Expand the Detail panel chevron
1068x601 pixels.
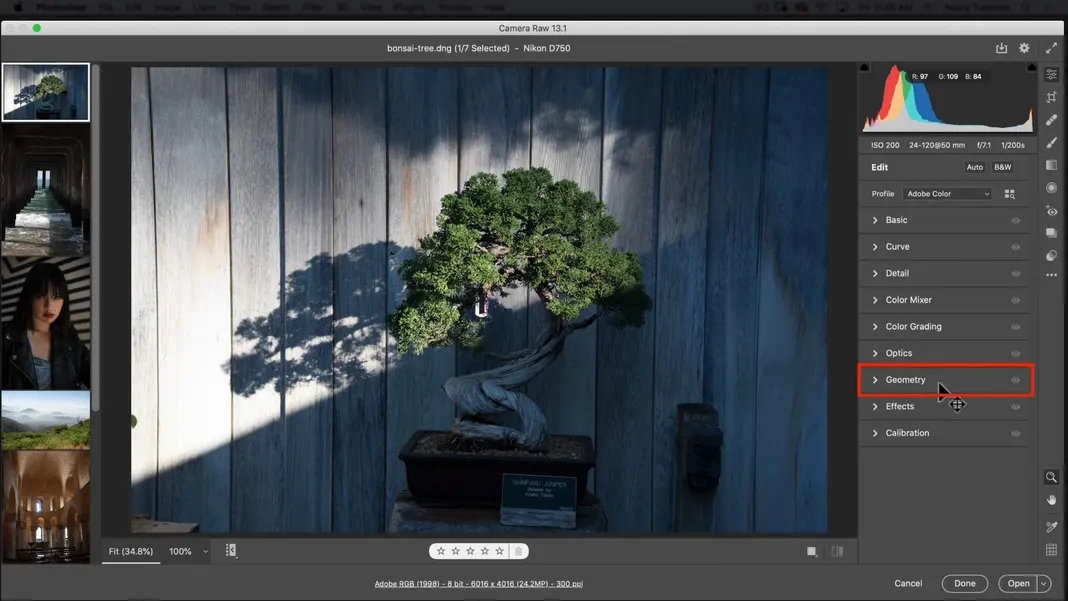coord(875,273)
